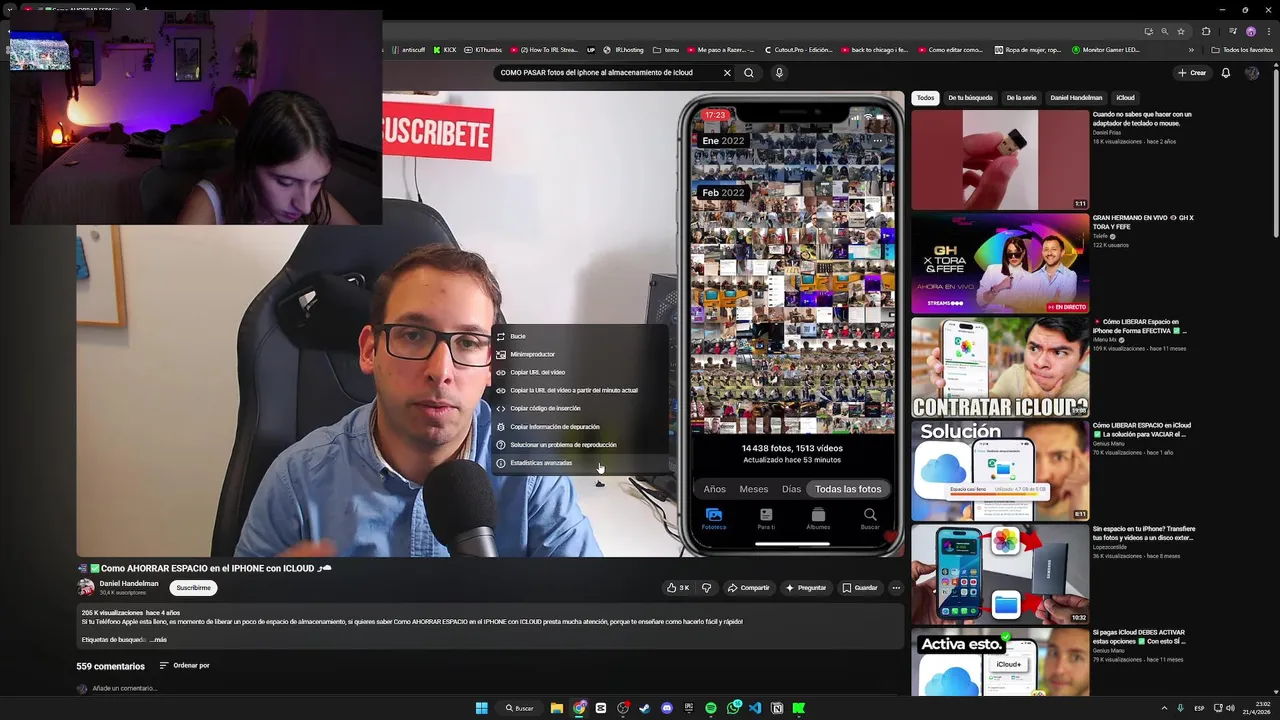1280x720 pixels.
Task: Open the adaptador de teclado o mouse thumbnail
Action: tap(1000, 160)
